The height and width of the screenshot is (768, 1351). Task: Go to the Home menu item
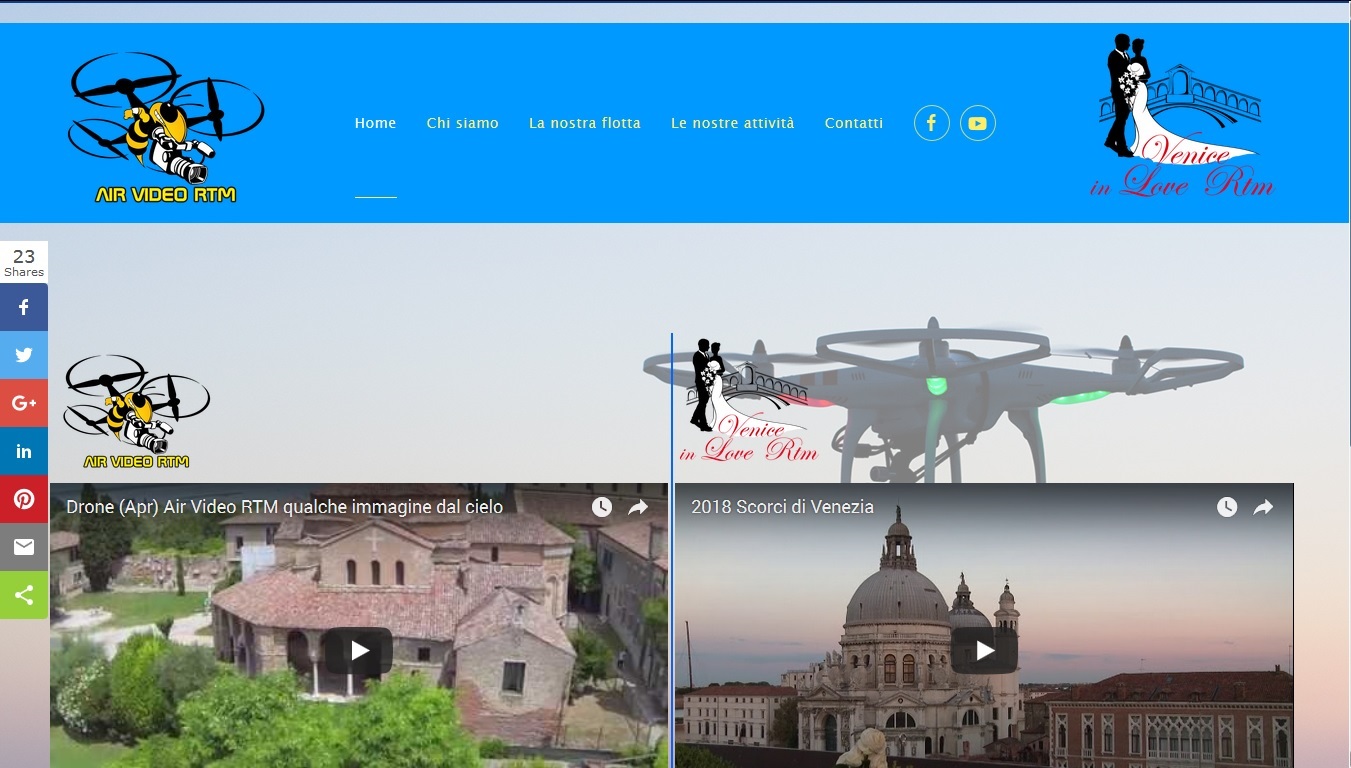(x=375, y=123)
